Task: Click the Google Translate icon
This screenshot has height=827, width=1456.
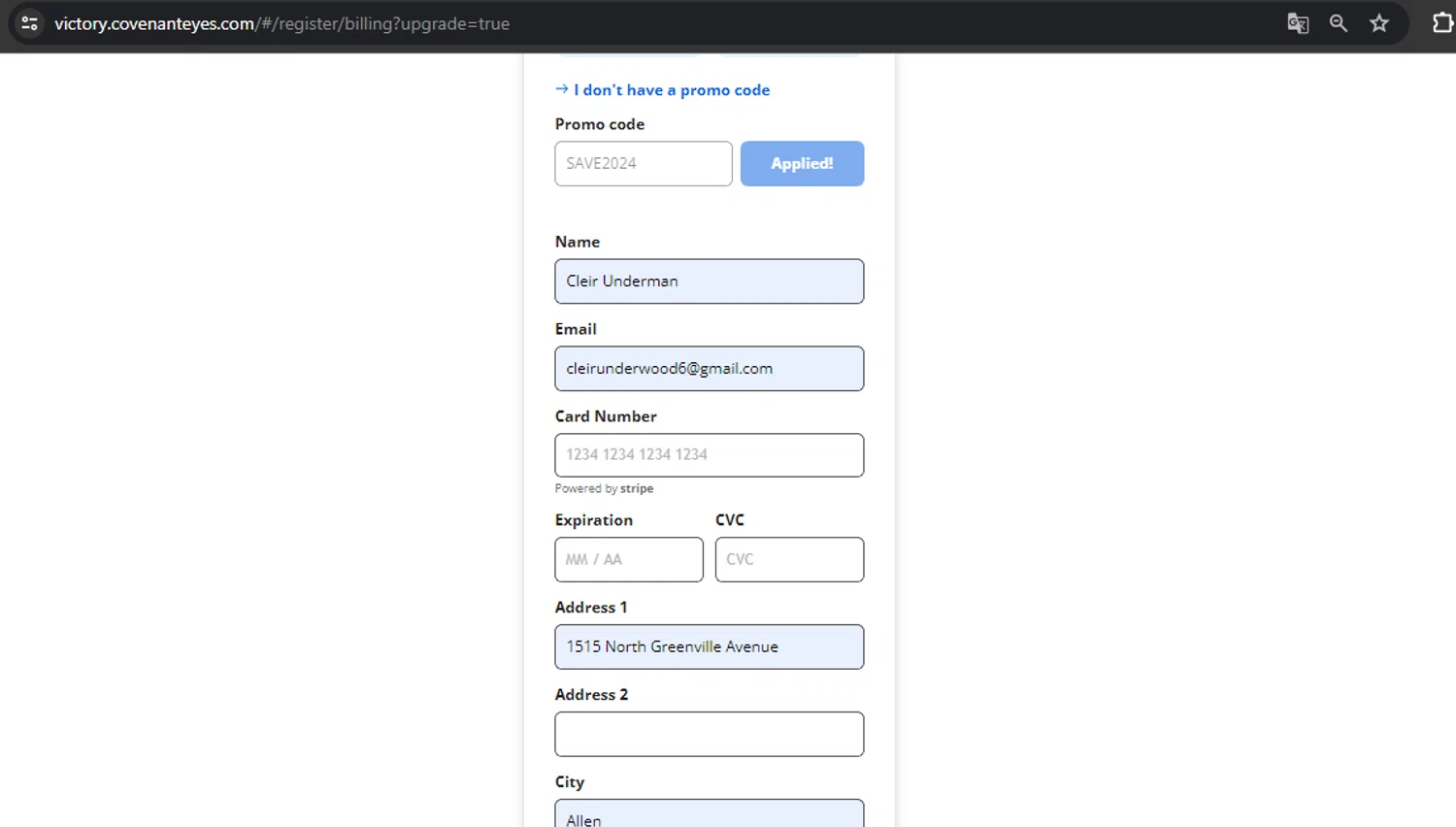Action: click(1298, 23)
